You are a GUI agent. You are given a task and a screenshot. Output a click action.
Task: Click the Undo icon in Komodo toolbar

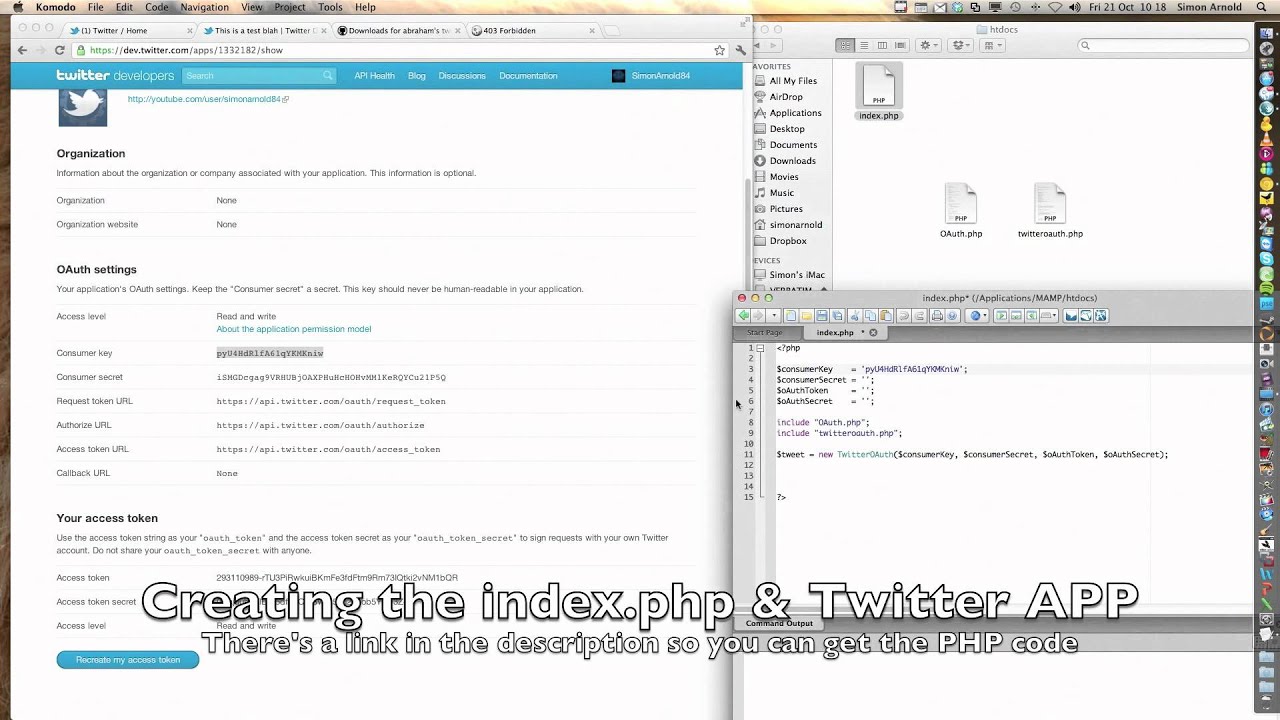click(904, 316)
